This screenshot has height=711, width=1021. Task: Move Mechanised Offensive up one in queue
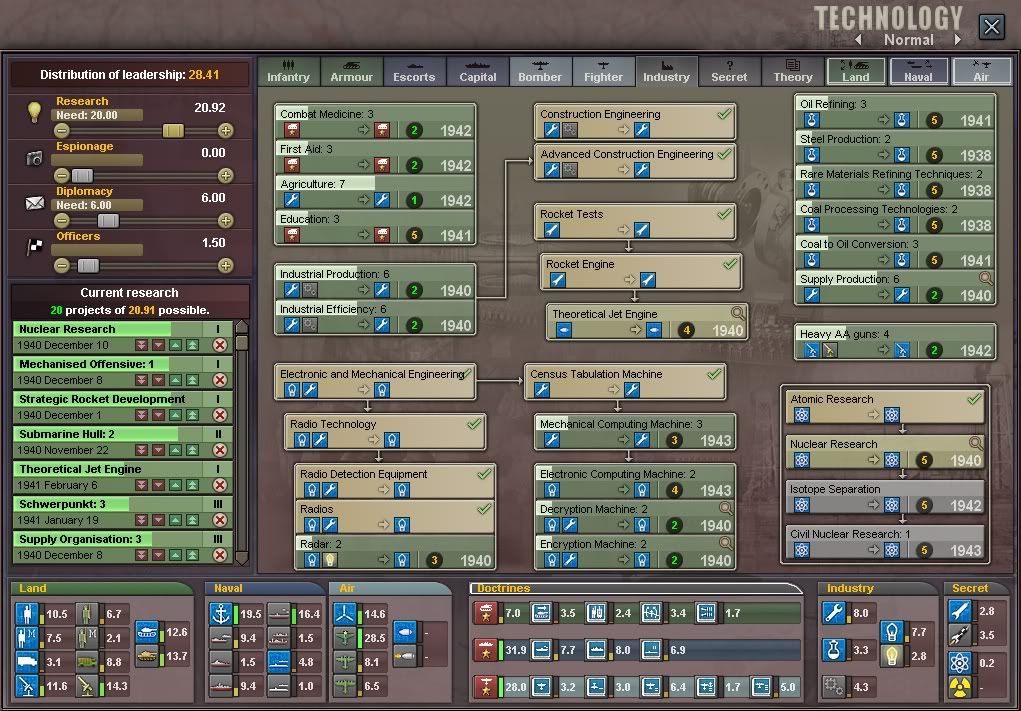(x=176, y=380)
